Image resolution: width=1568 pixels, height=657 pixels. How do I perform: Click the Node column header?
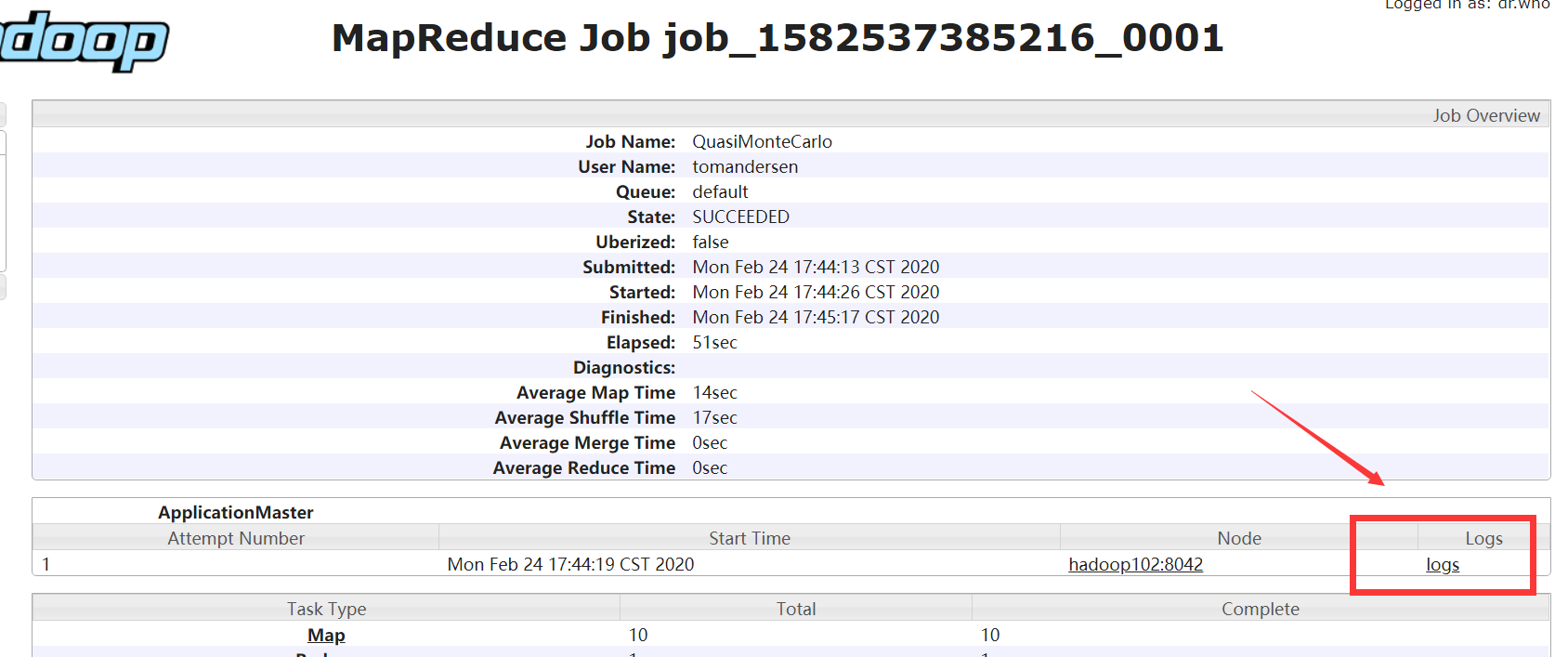[1239, 538]
